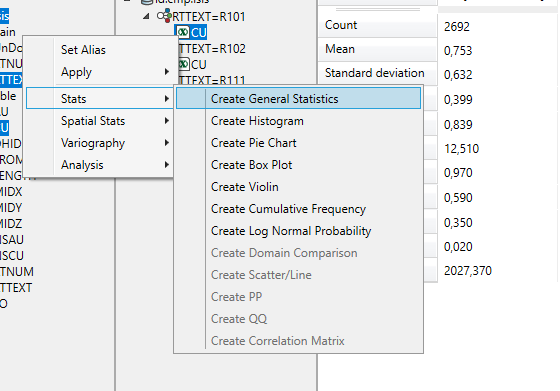
Task: Open the Apply submenu
Action: pyautogui.click(x=100, y=72)
